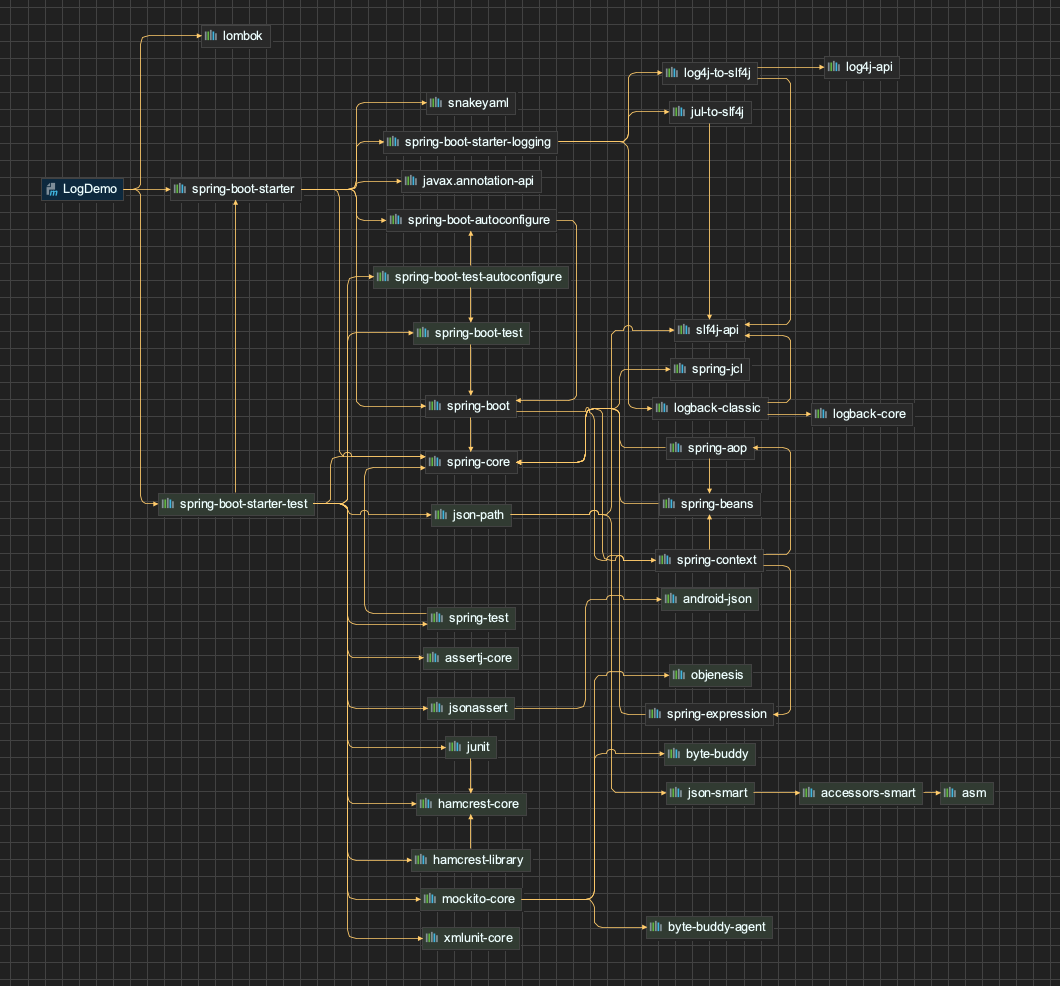Select the asm dependency node

click(x=967, y=793)
